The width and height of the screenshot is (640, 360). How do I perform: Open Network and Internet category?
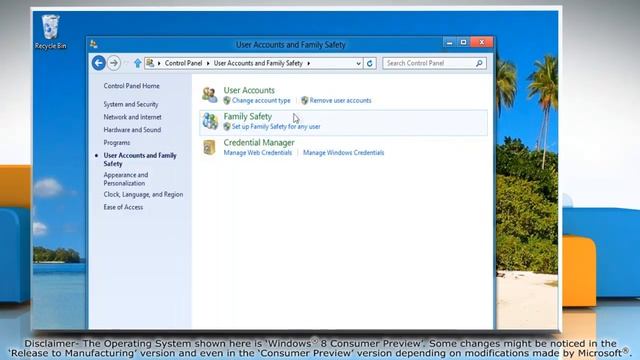tap(132, 117)
